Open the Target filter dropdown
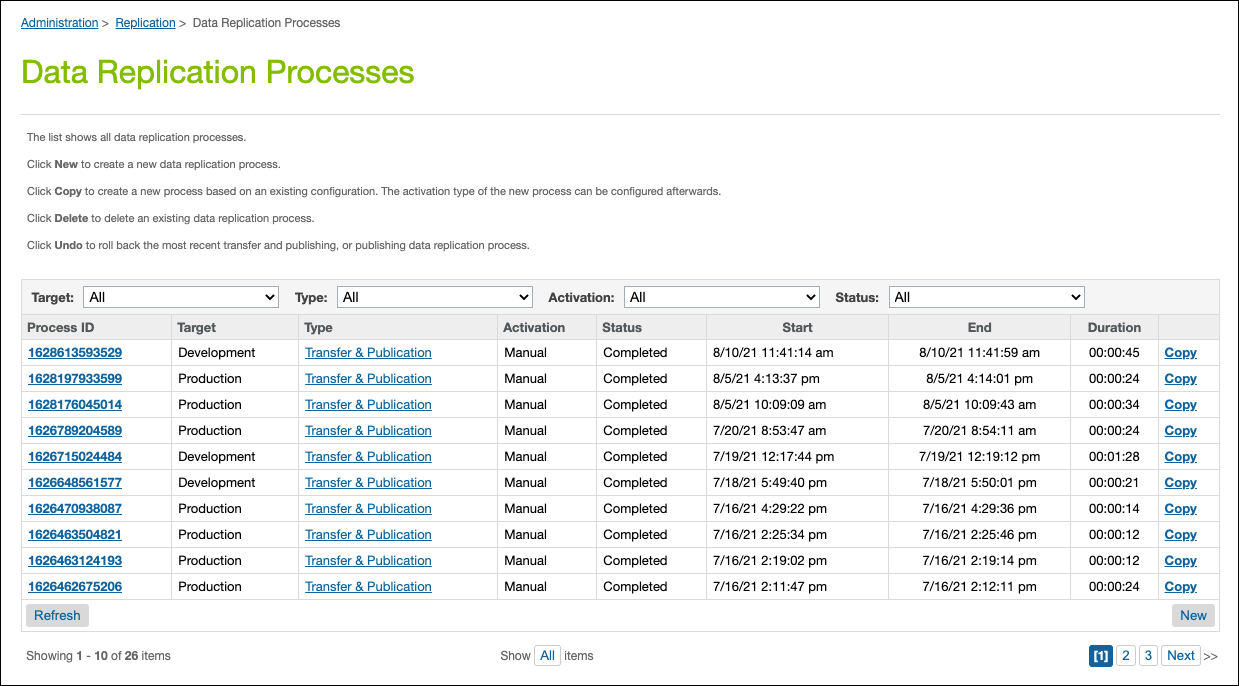Viewport: 1239px width, 686px height. pyautogui.click(x=181, y=297)
